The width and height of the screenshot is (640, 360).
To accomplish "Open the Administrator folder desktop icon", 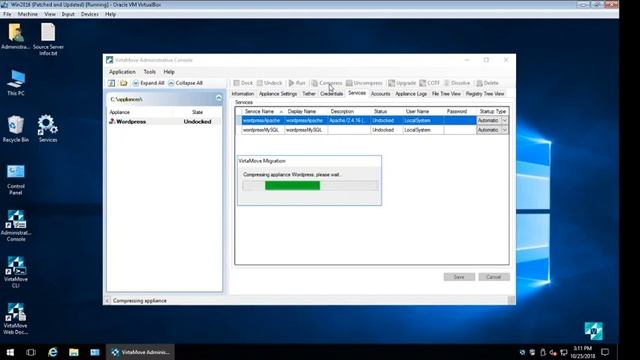I will coord(16,37).
